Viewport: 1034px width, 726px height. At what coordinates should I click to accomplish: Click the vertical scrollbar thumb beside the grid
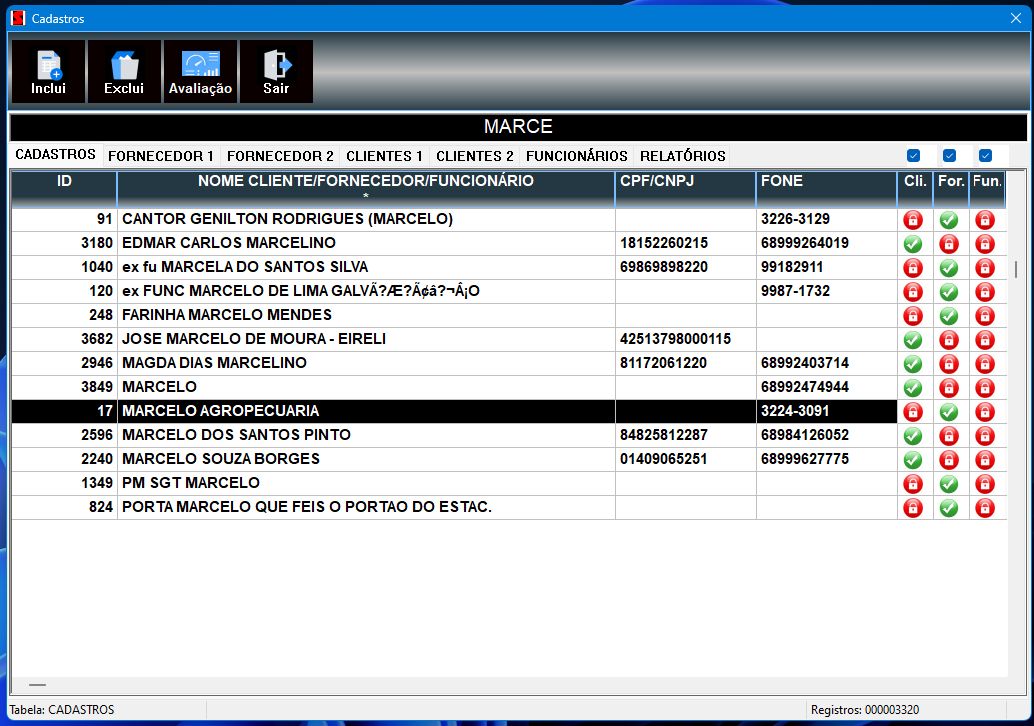coord(1016,269)
